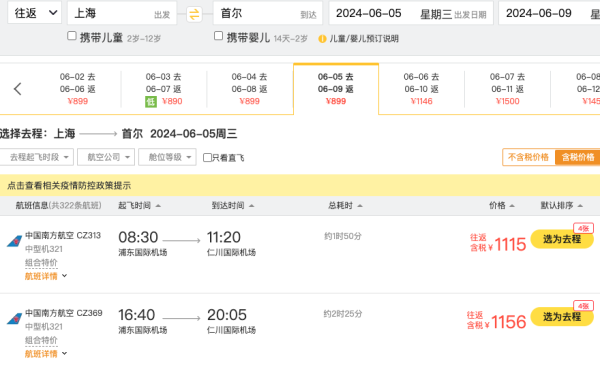The width and height of the screenshot is (600, 365).
Task: Click the 航班信息 column header
Action: (58, 205)
